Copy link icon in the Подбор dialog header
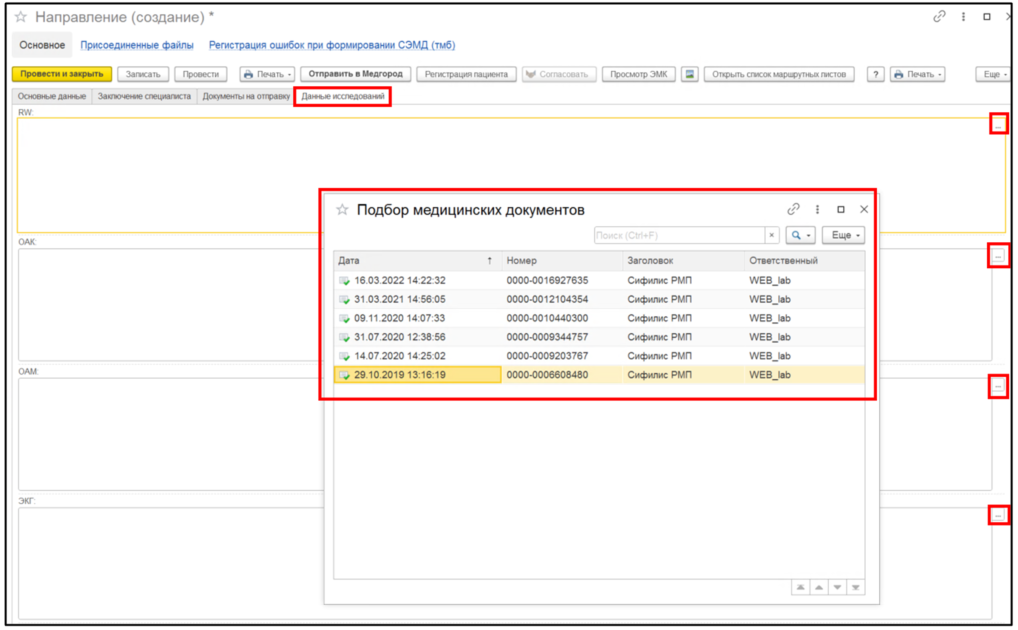 794,210
